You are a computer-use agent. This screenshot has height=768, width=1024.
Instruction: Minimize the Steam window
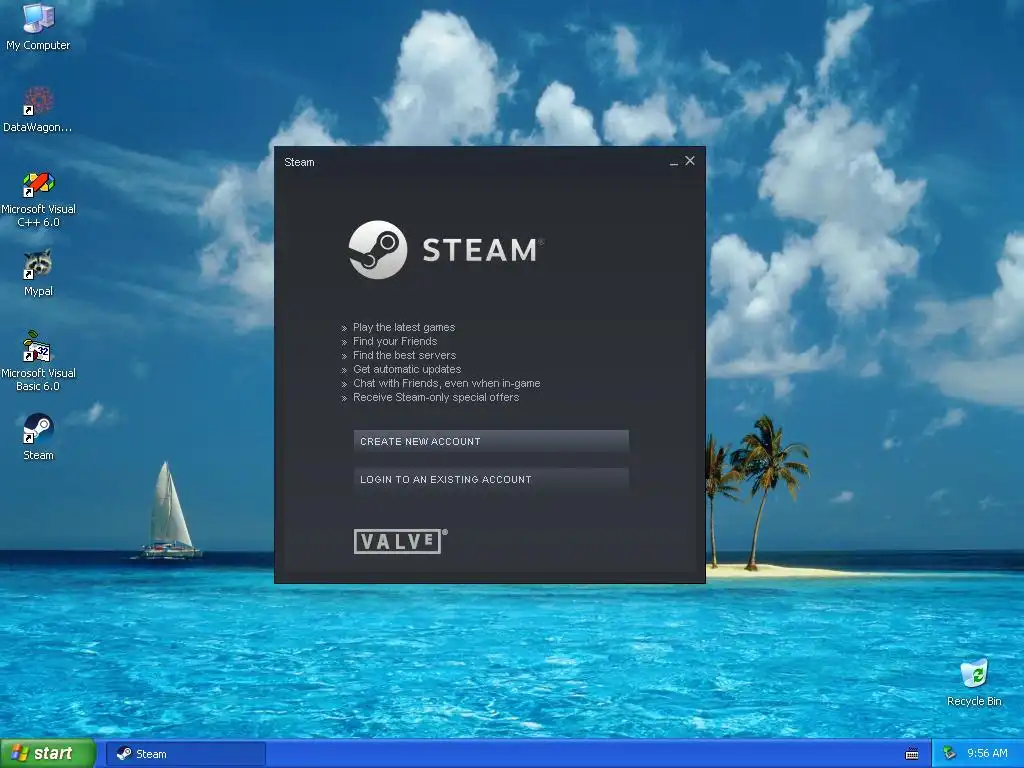tap(673, 162)
